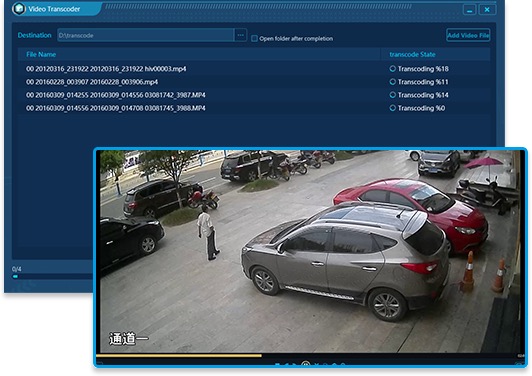Click the Transcoding %18 status text
Viewport: 532px width, 376px height.
423,69
